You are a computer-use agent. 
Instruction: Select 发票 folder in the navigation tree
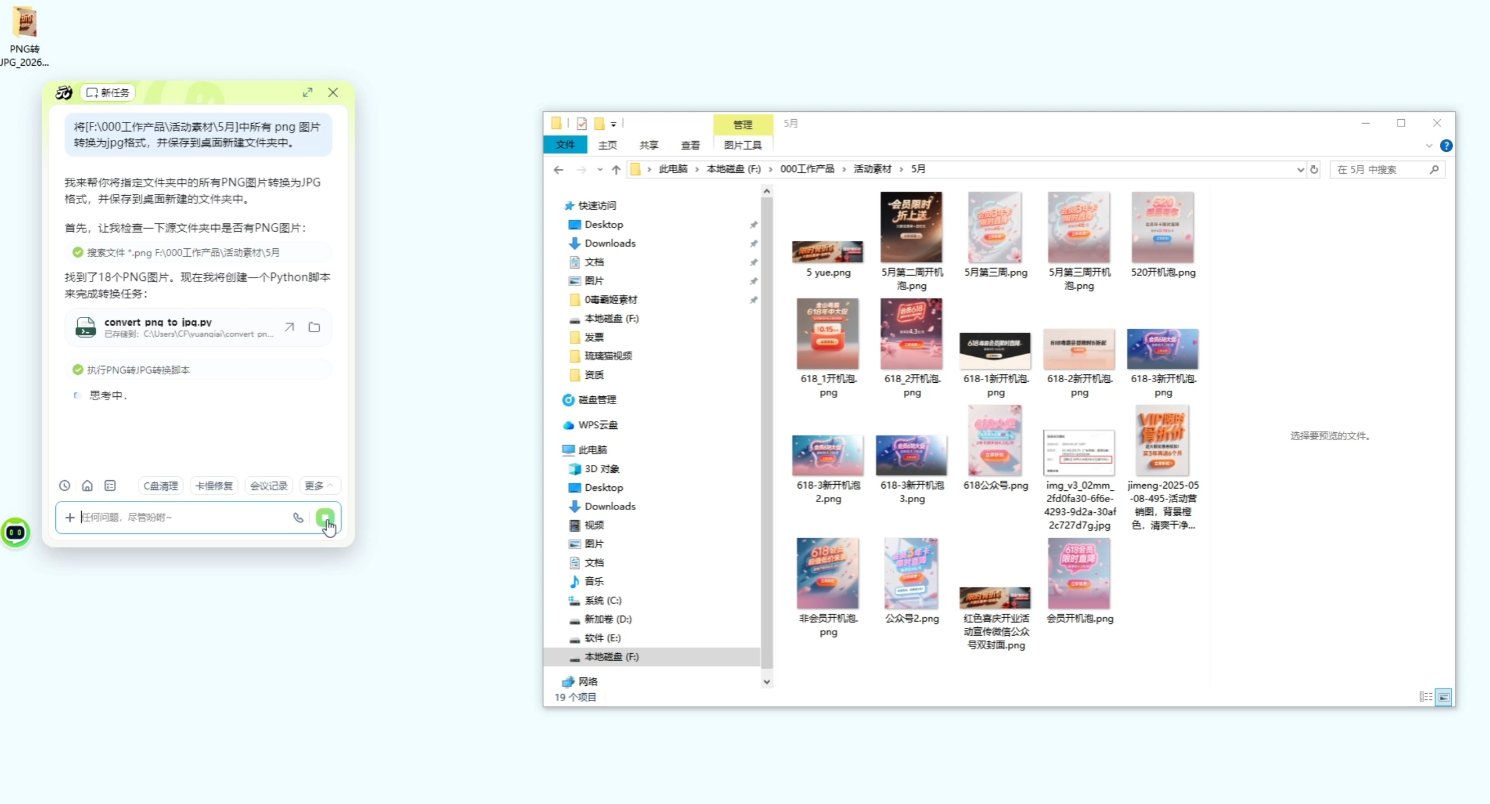593,337
